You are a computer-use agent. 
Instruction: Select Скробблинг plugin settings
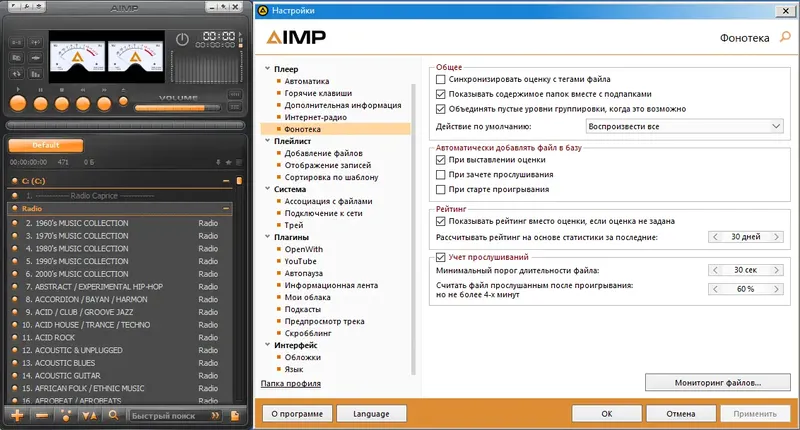(x=308, y=333)
